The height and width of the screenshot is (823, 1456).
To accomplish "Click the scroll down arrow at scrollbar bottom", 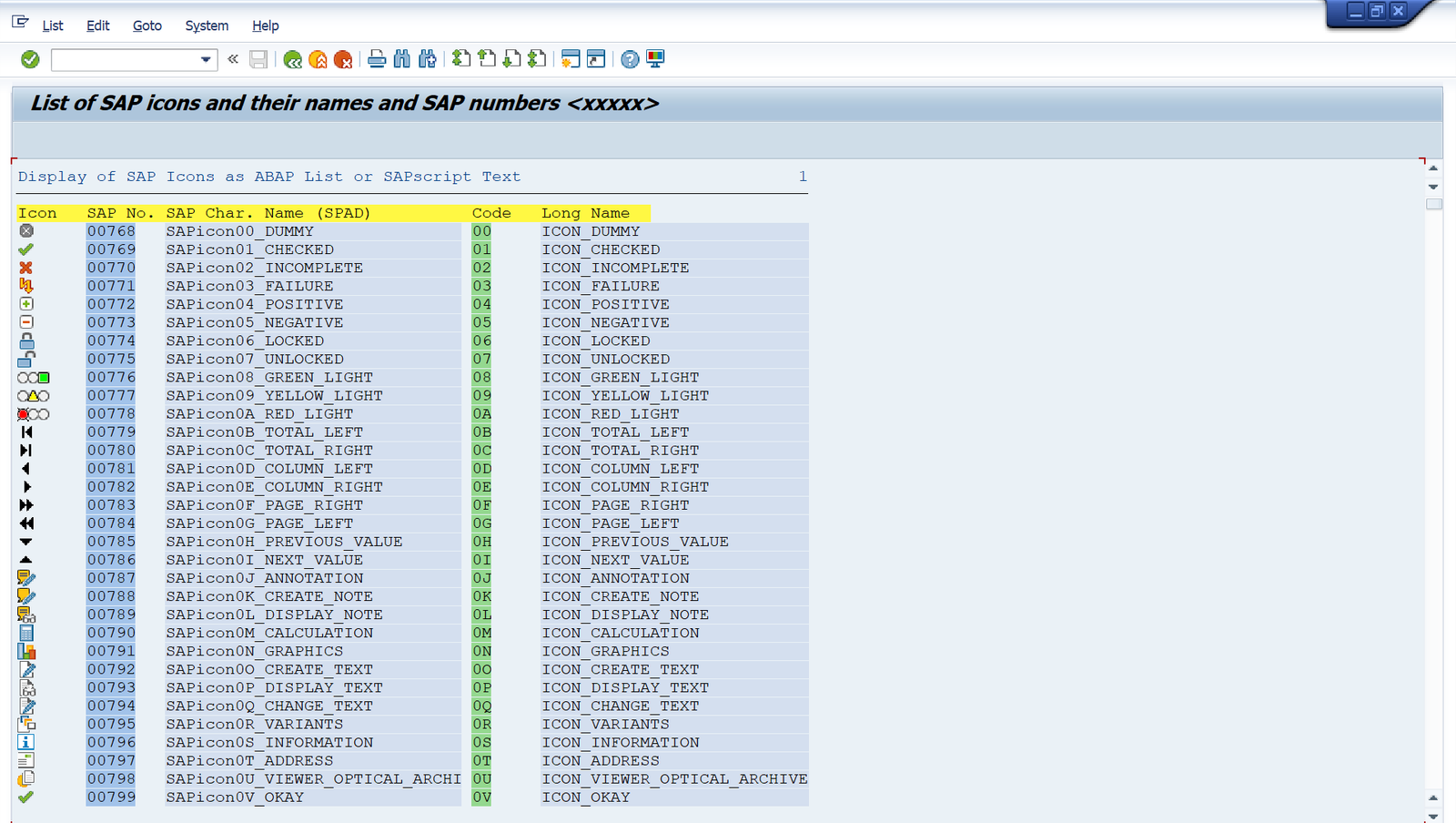I will click(x=1433, y=817).
